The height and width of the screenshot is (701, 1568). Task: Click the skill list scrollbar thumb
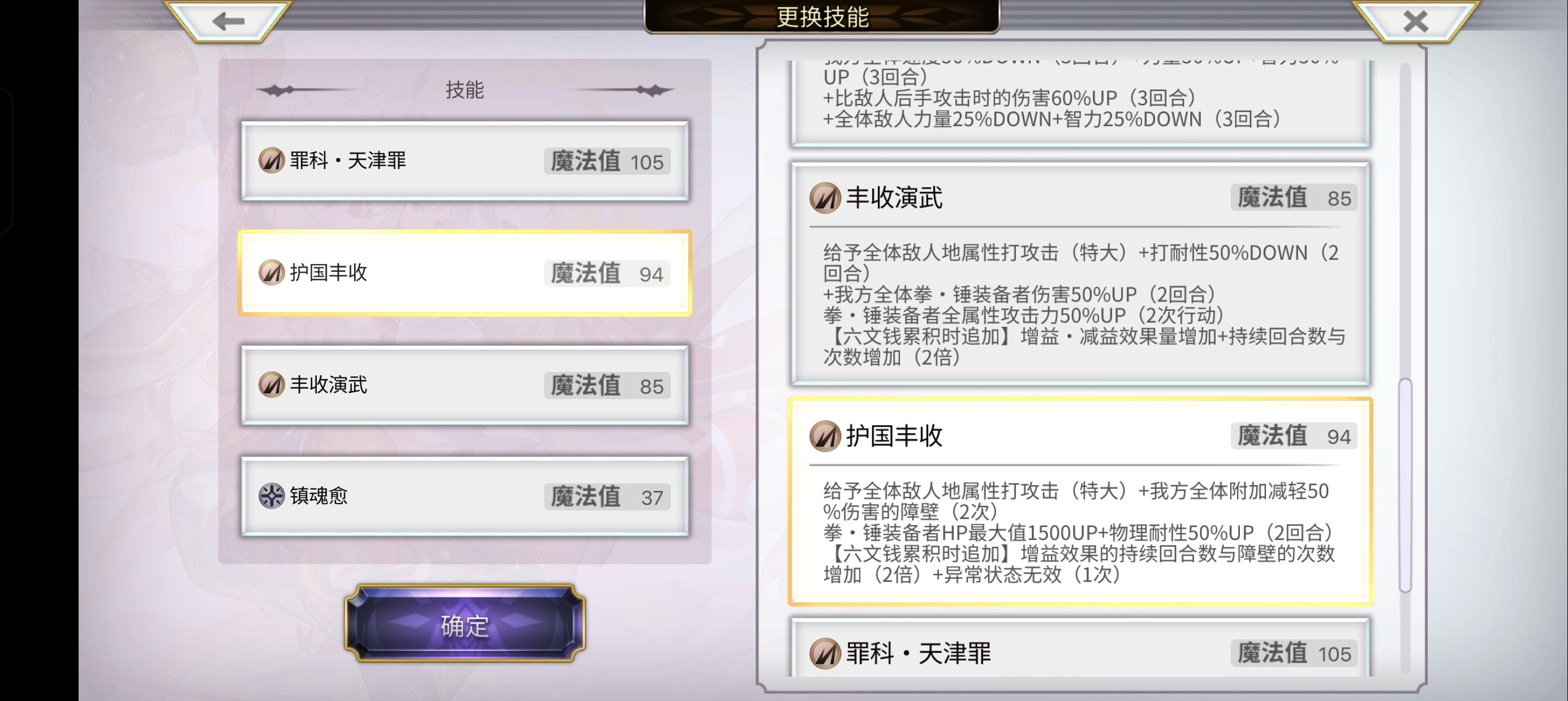click(1406, 485)
